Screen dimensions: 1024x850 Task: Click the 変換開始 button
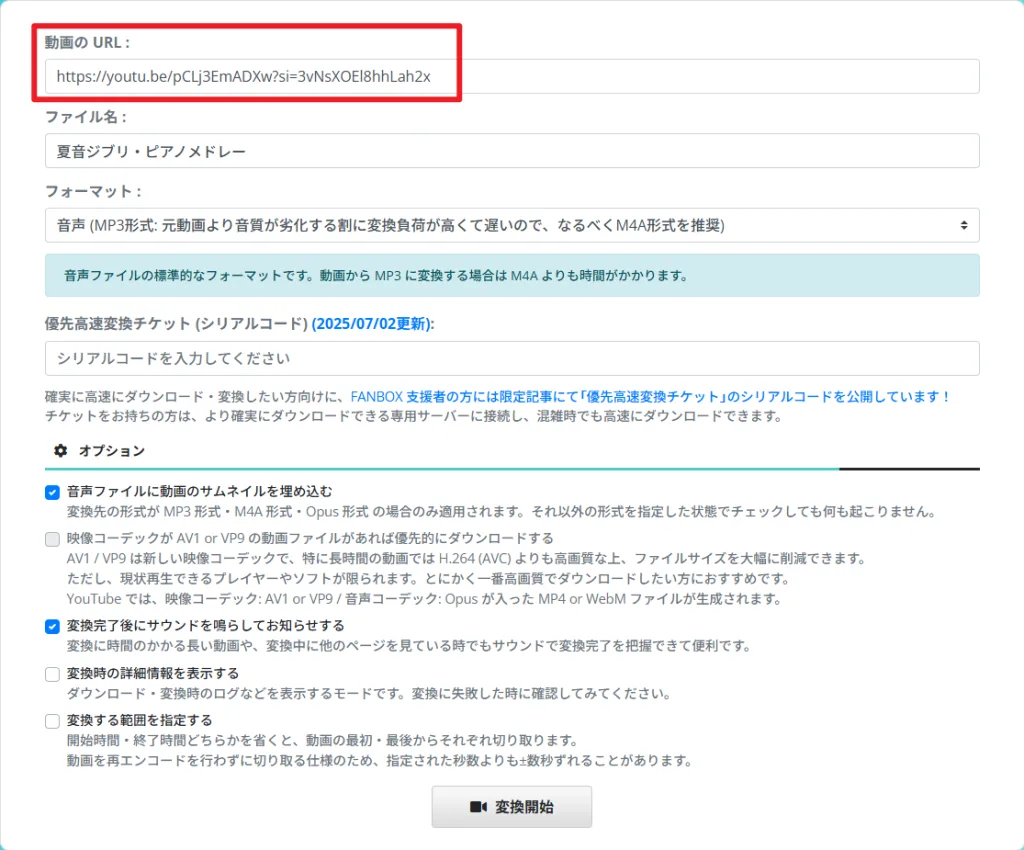pyautogui.click(x=512, y=807)
